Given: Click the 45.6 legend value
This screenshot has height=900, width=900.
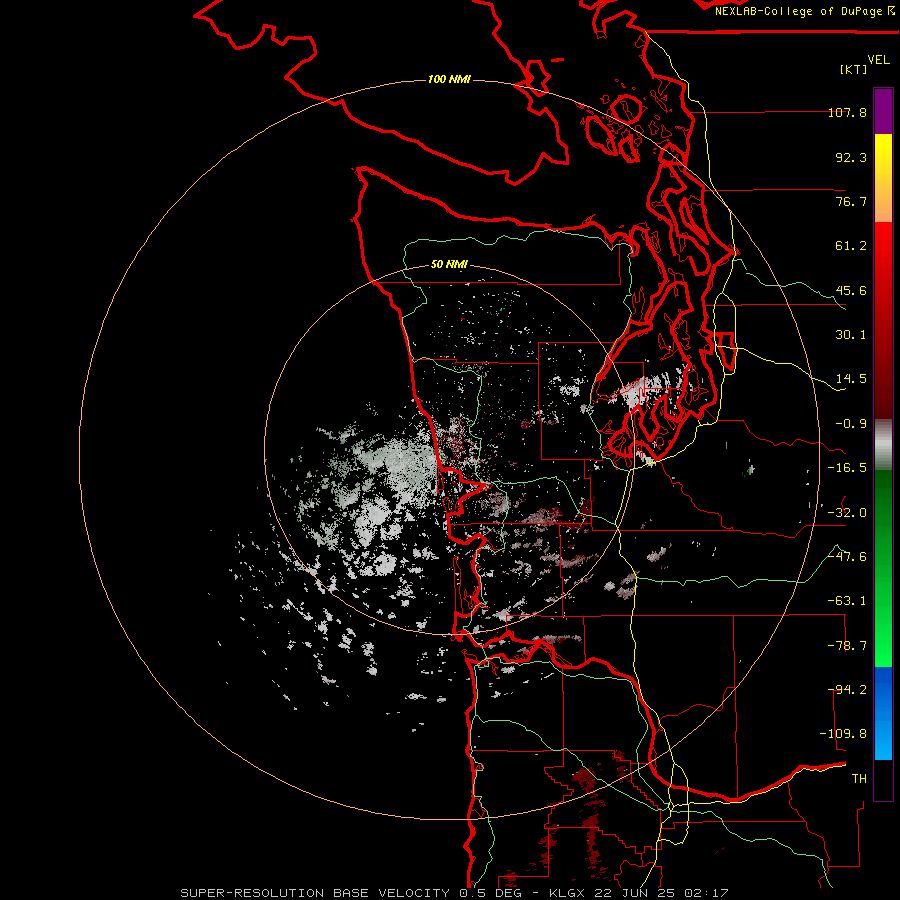Looking at the screenshot, I should [851, 290].
